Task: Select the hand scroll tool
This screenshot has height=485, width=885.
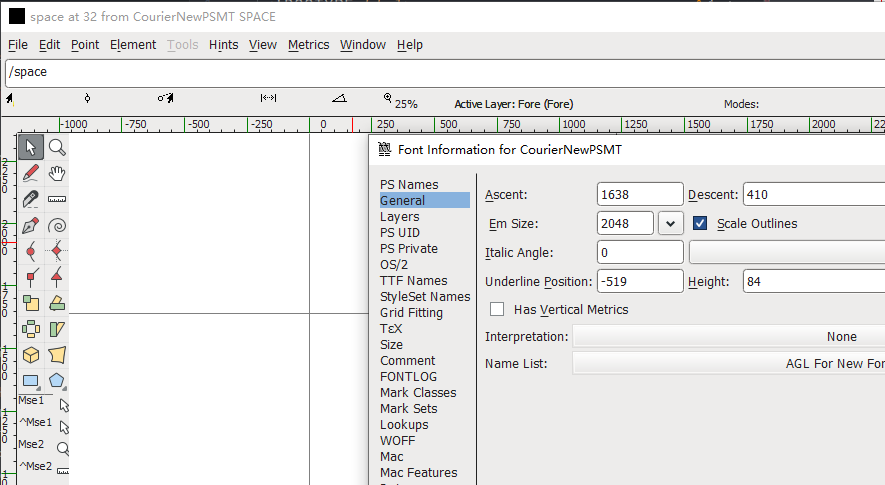Action: pyautogui.click(x=56, y=173)
